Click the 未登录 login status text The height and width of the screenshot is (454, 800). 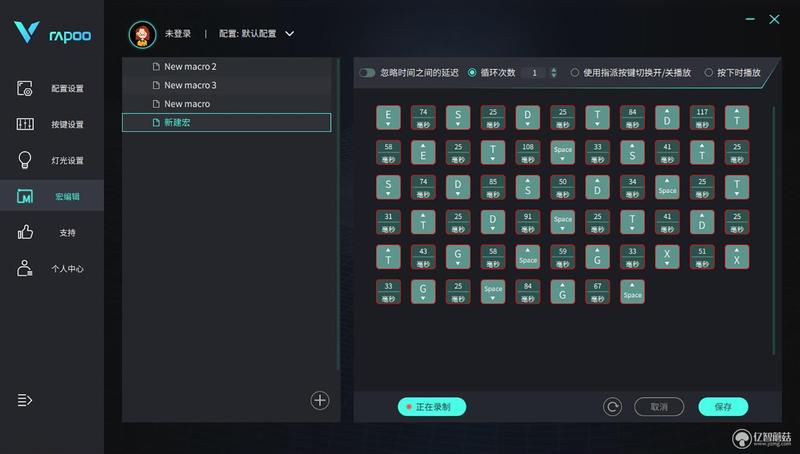click(x=178, y=34)
